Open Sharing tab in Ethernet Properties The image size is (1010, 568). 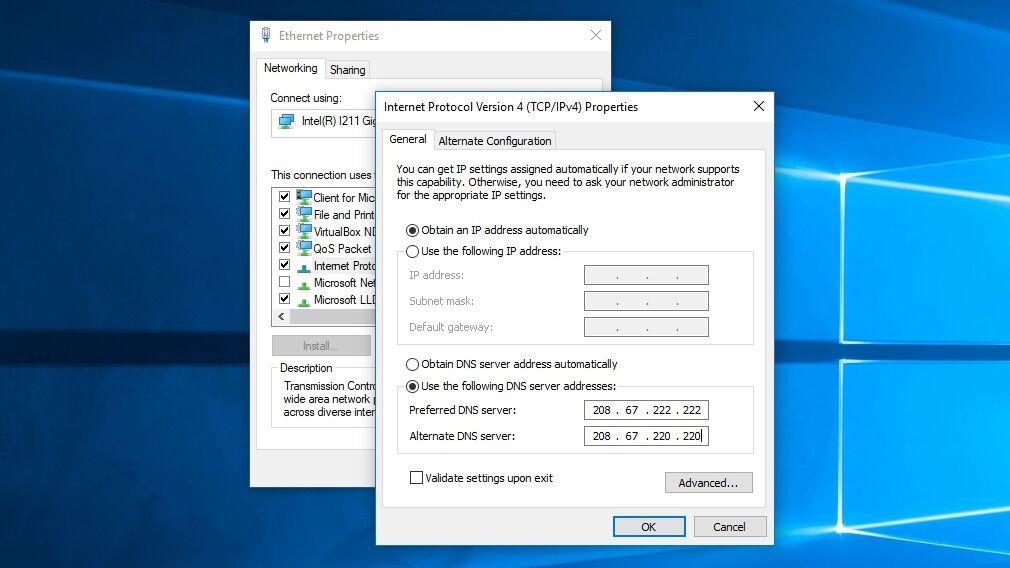click(x=348, y=70)
